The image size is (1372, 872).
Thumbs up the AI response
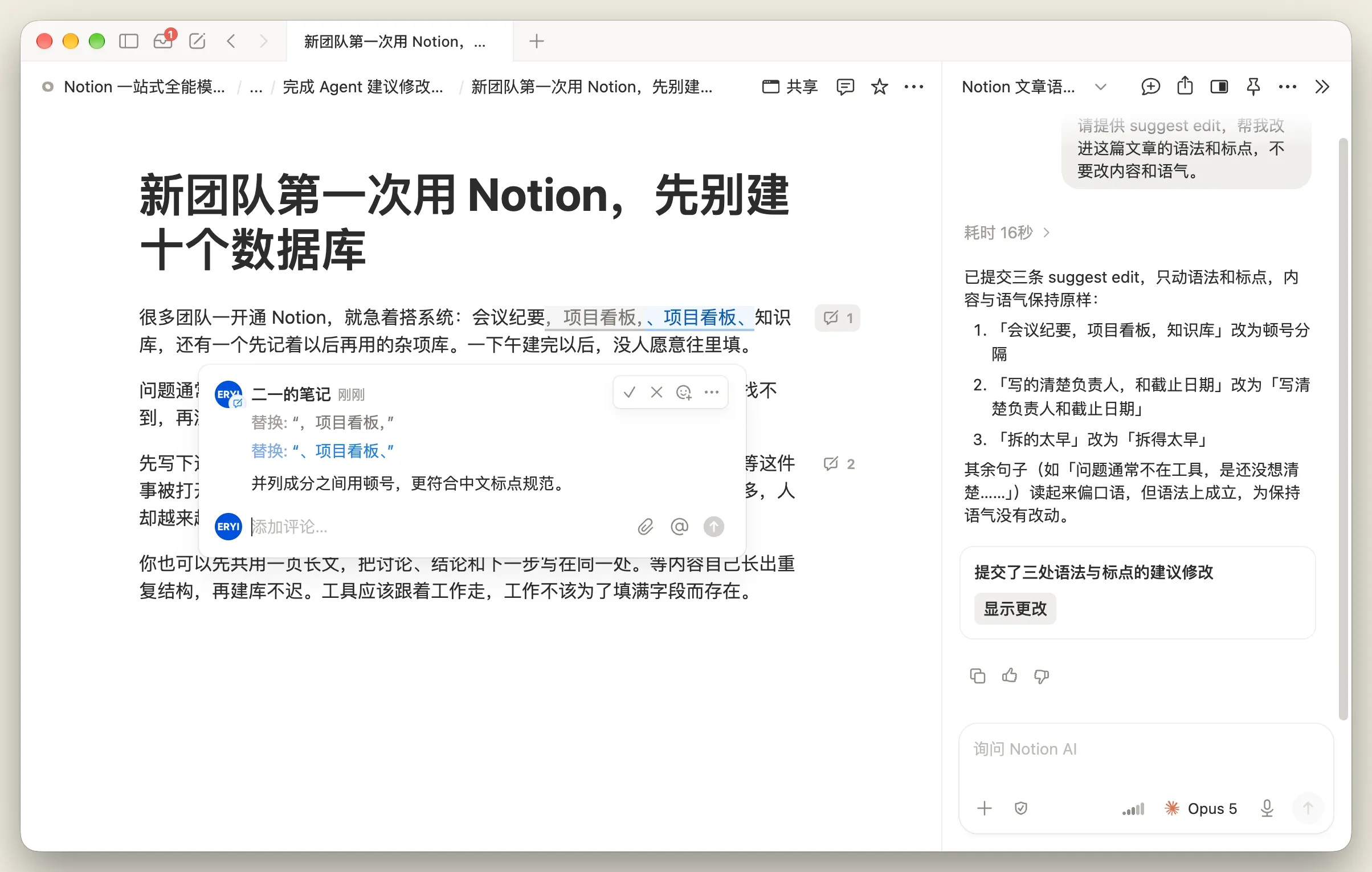1010,676
